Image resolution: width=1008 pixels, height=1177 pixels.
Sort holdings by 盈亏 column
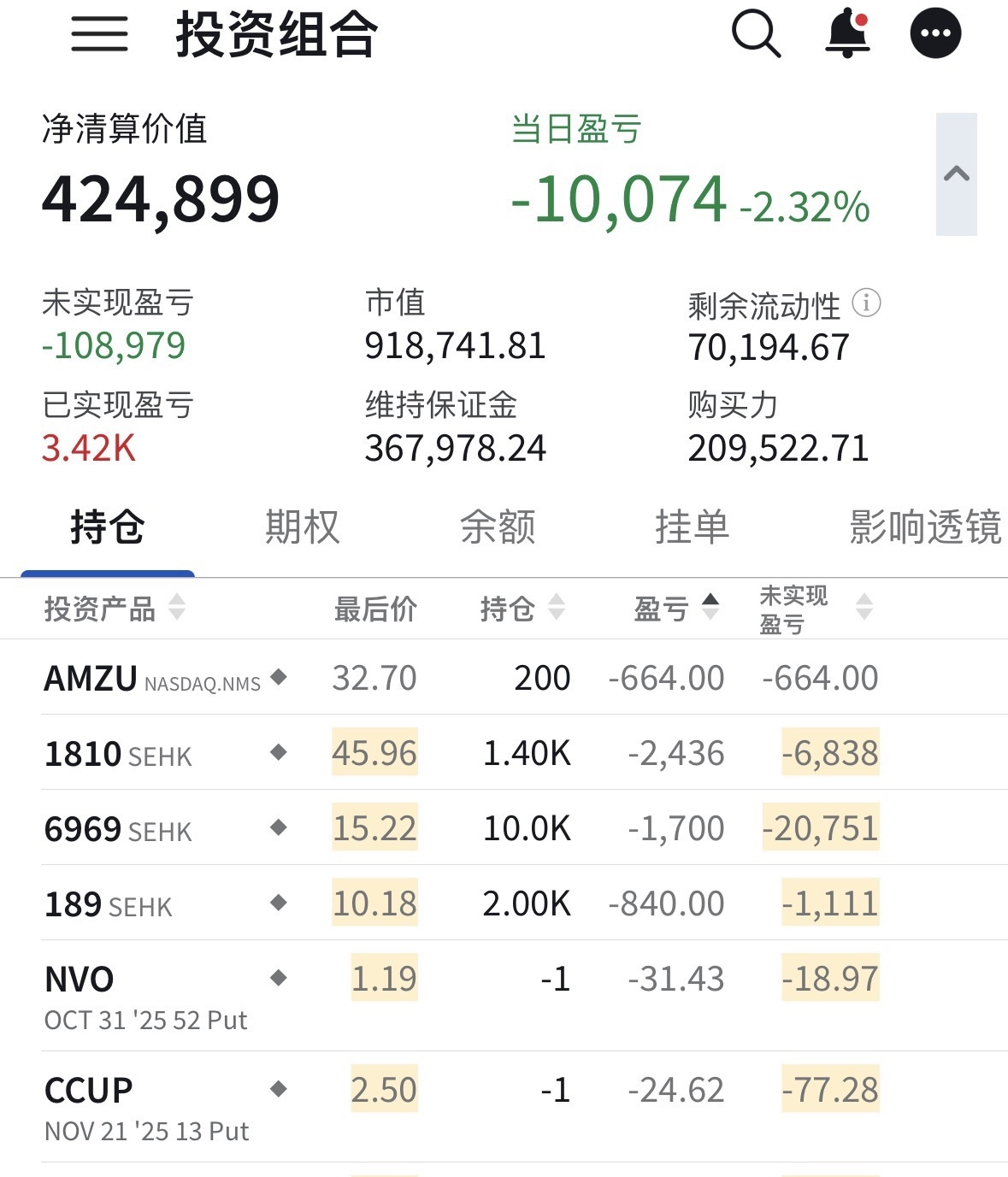tap(710, 607)
